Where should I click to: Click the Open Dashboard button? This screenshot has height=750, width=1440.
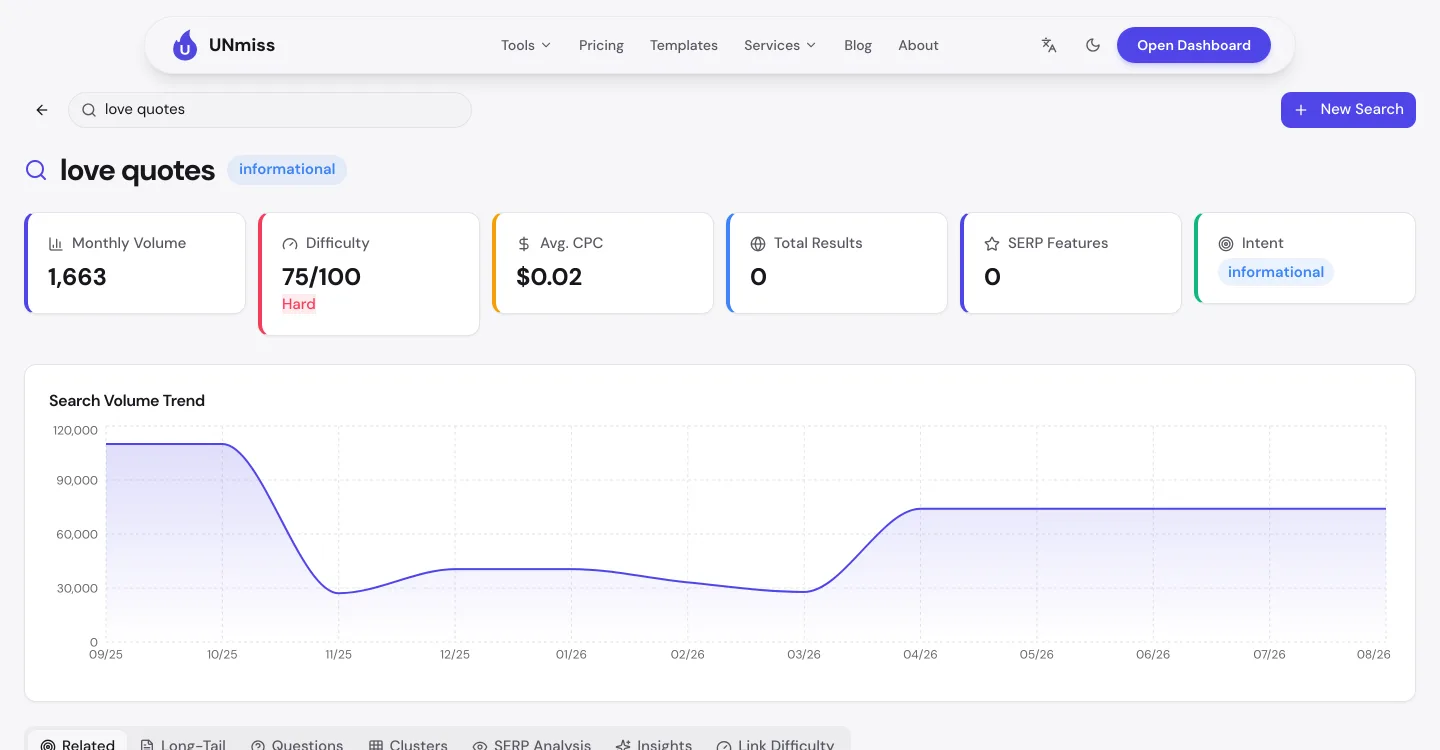(1194, 45)
